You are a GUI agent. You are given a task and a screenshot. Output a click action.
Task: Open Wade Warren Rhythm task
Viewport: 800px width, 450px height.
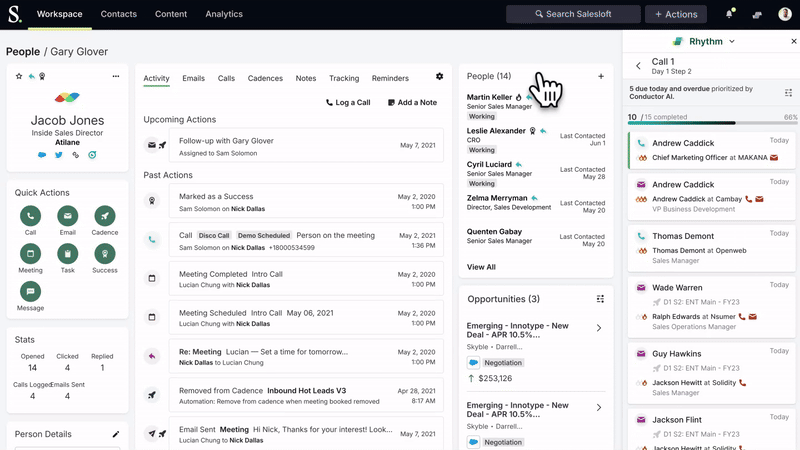point(712,308)
